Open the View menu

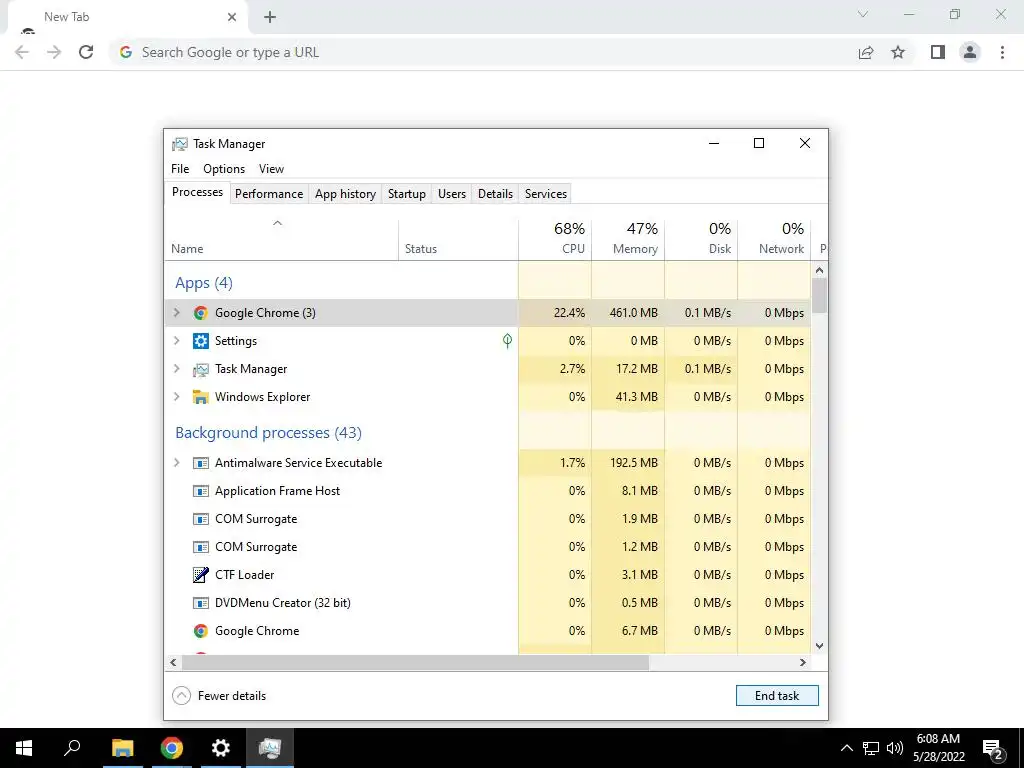tap(271, 168)
